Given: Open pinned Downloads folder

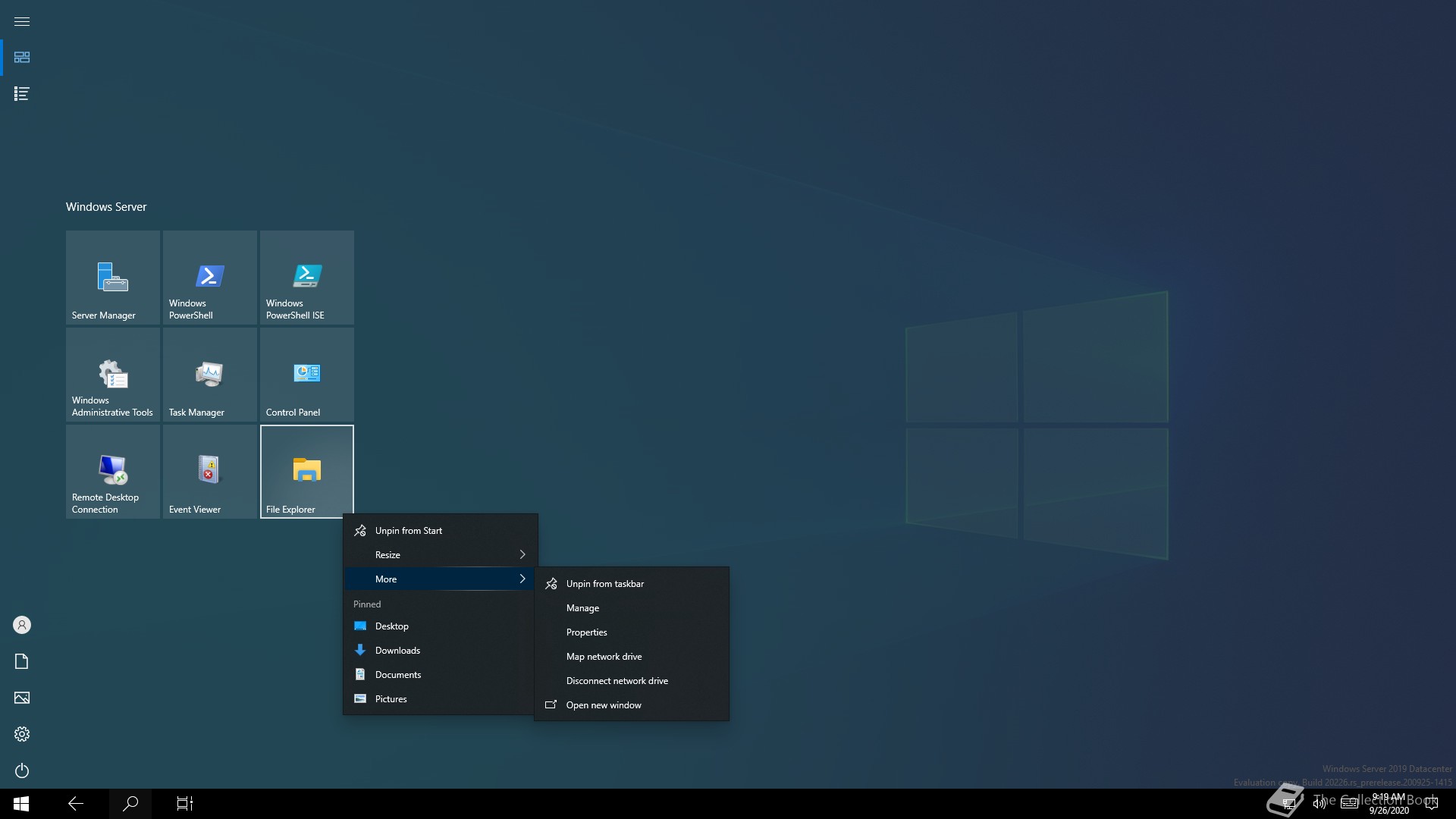Looking at the screenshot, I should [x=397, y=651].
